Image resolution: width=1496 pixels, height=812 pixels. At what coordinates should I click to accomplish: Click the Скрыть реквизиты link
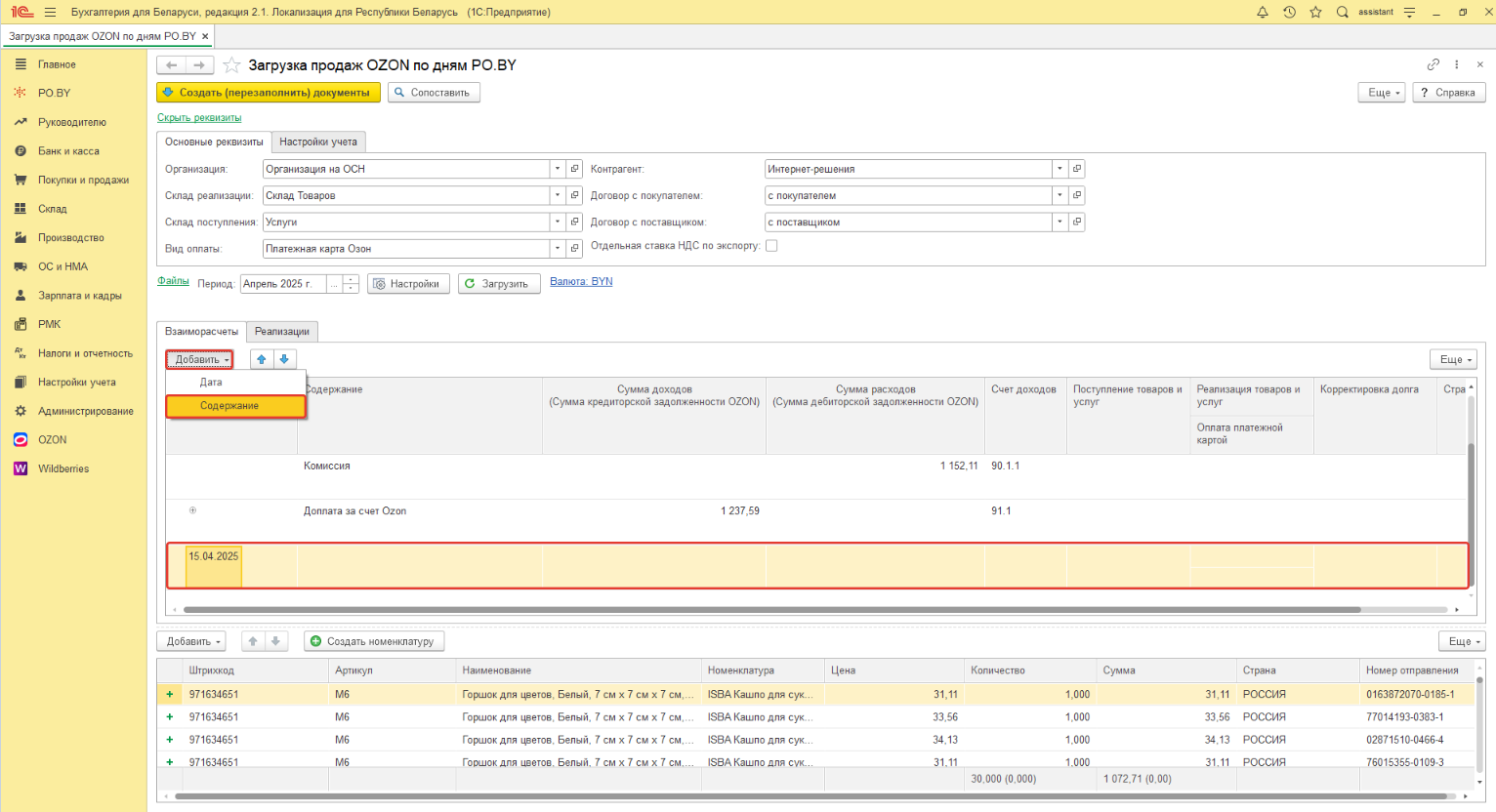click(x=199, y=118)
